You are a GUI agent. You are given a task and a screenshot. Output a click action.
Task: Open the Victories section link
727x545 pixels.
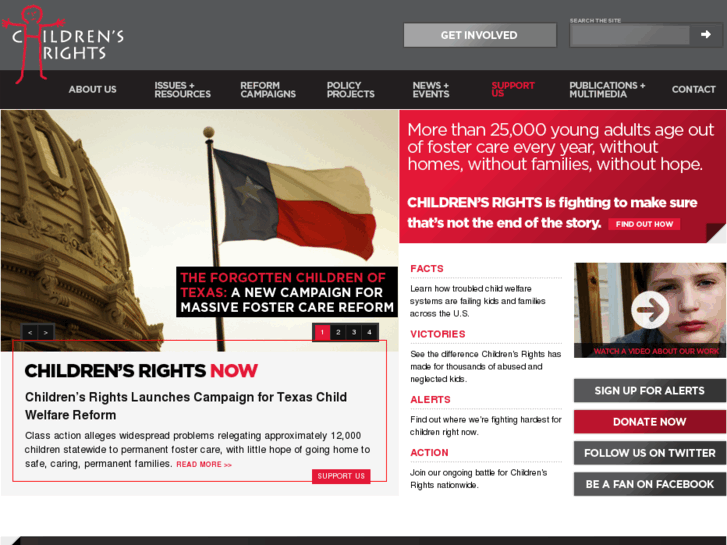pyautogui.click(x=438, y=334)
